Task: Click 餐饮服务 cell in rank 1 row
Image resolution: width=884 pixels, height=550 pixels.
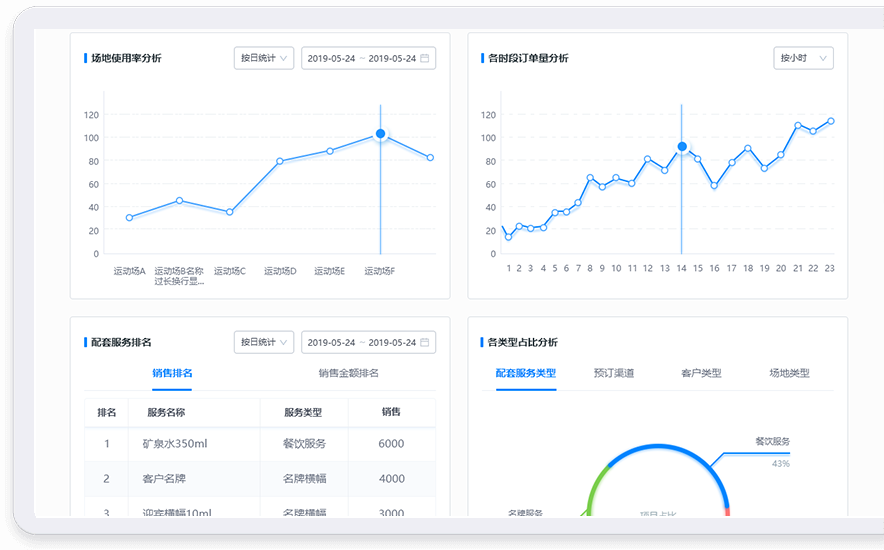Action: 304,444
